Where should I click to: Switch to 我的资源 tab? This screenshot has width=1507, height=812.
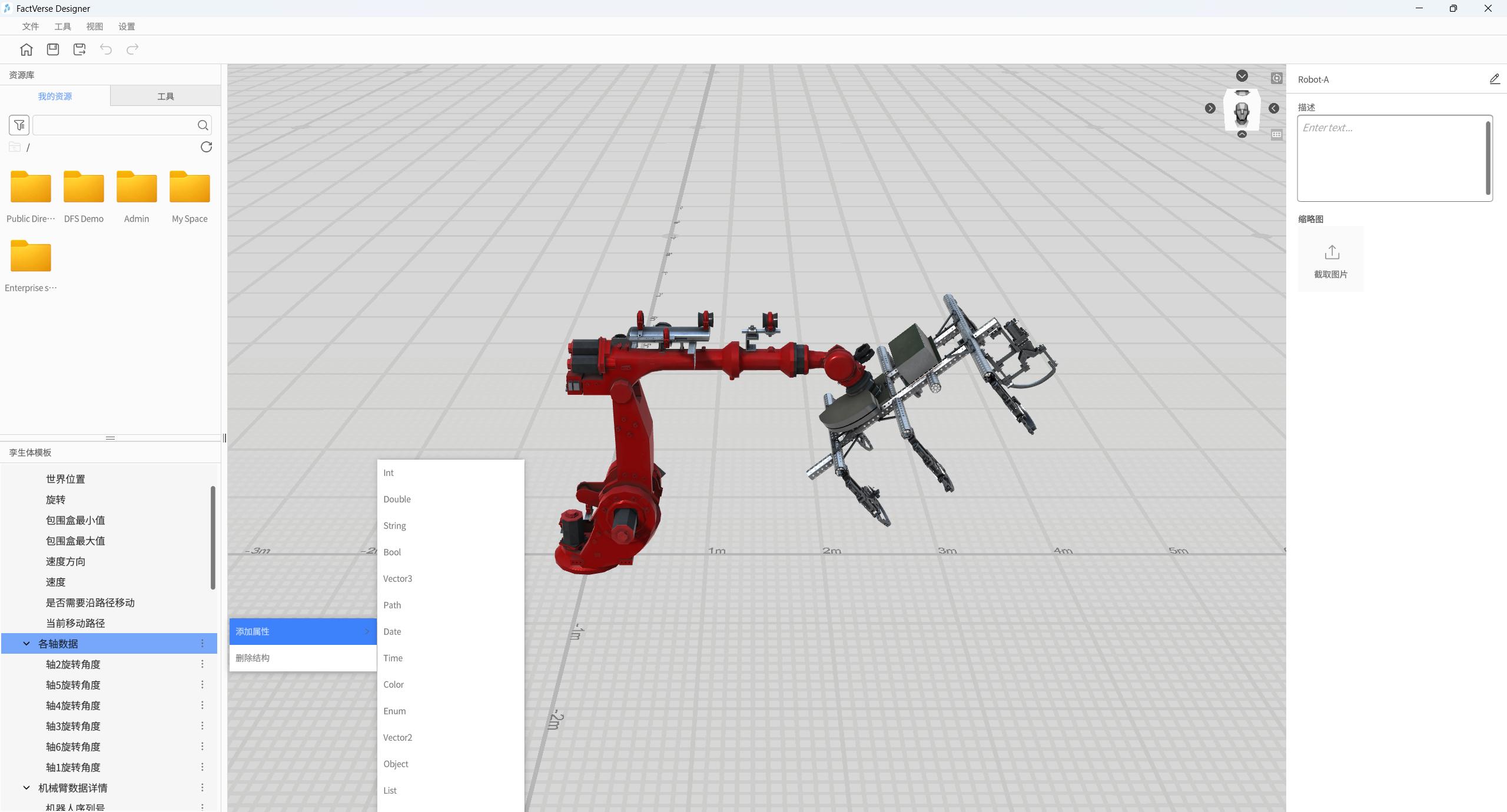(x=55, y=96)
